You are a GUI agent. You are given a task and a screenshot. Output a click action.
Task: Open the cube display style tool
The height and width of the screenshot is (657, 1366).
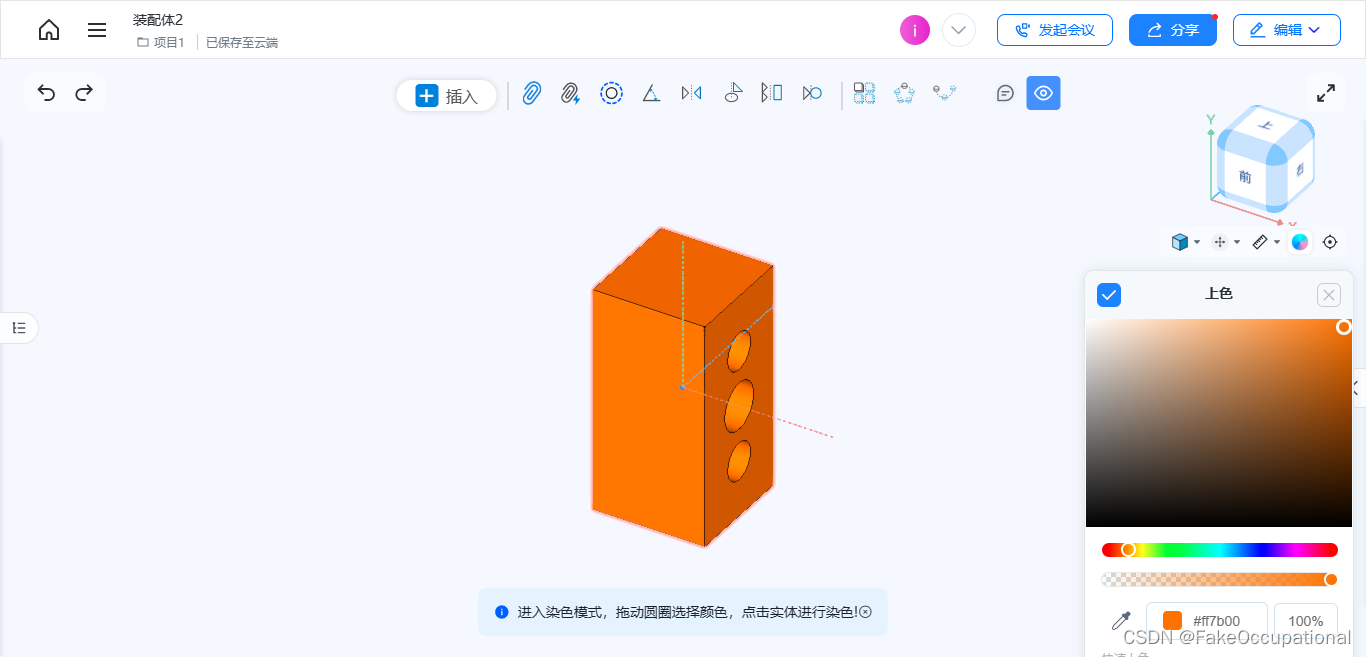pyautogui.click(x=1180, y=242)
